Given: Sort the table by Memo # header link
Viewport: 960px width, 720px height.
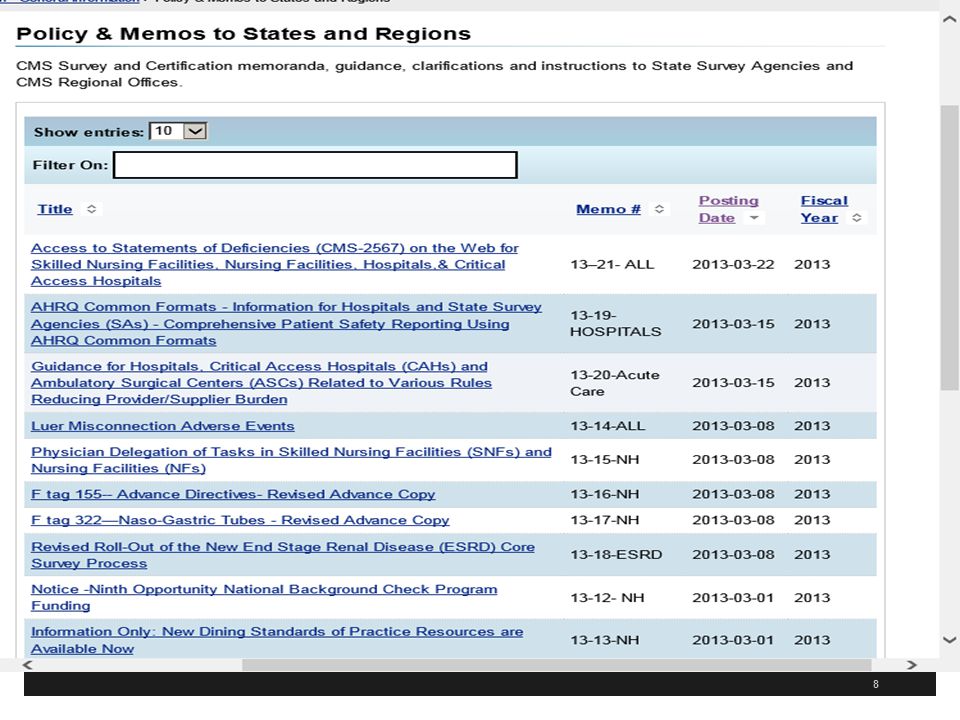Looking at the screenshot, I should point(608,209).
